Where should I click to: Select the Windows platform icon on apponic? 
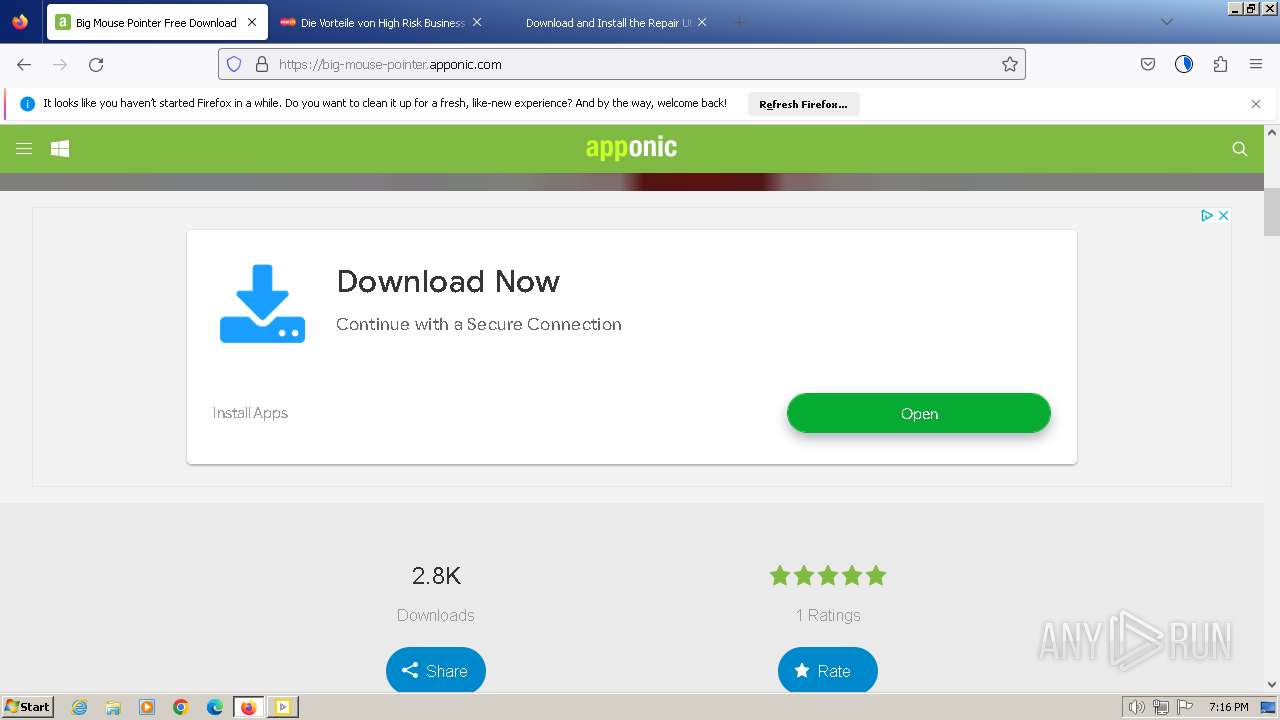pyautogui.click(x=60, y=148)
